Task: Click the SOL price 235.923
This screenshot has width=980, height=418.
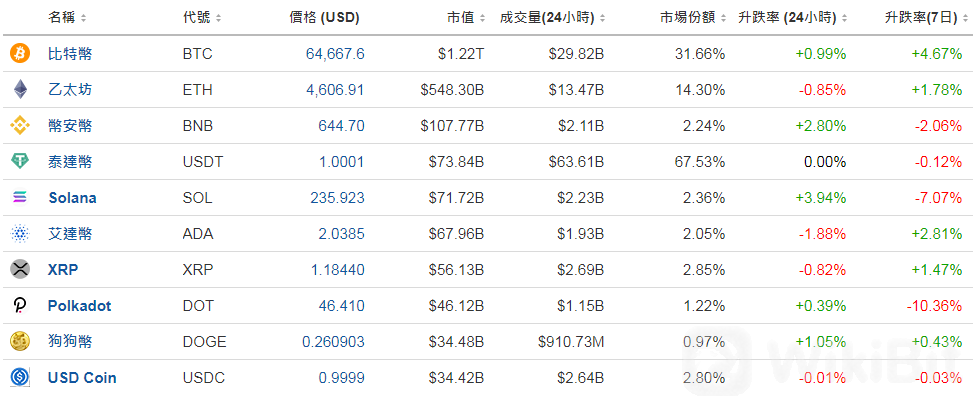Action: 338,198
